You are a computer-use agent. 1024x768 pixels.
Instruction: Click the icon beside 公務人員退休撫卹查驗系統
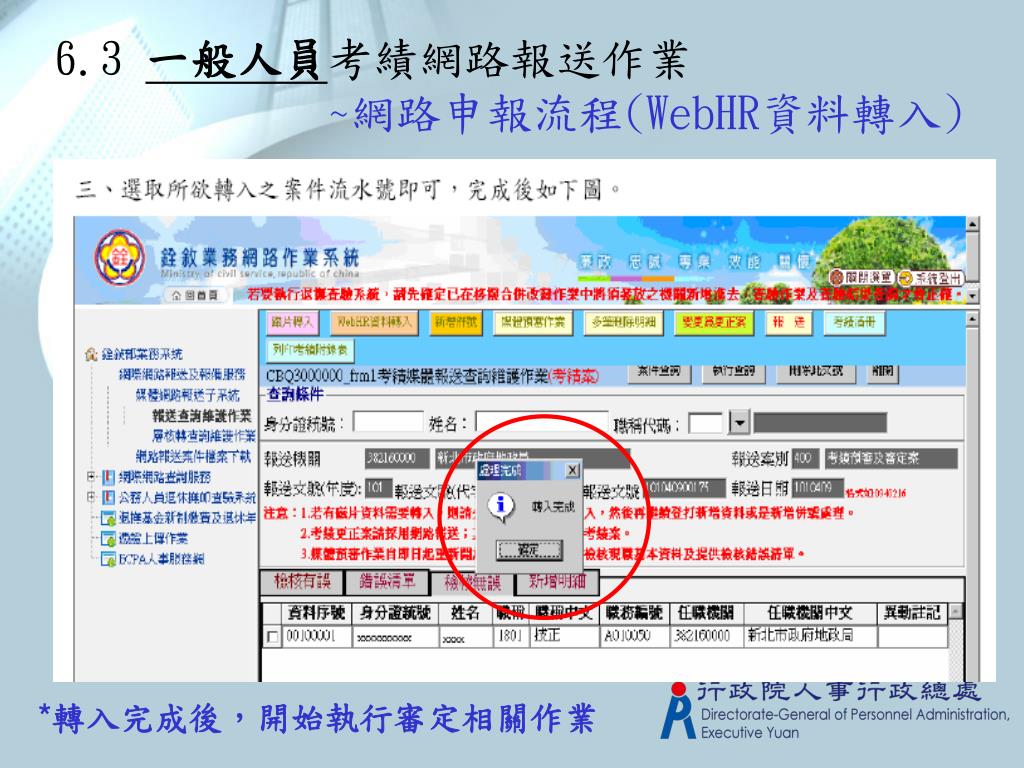(x=108, y=498)
